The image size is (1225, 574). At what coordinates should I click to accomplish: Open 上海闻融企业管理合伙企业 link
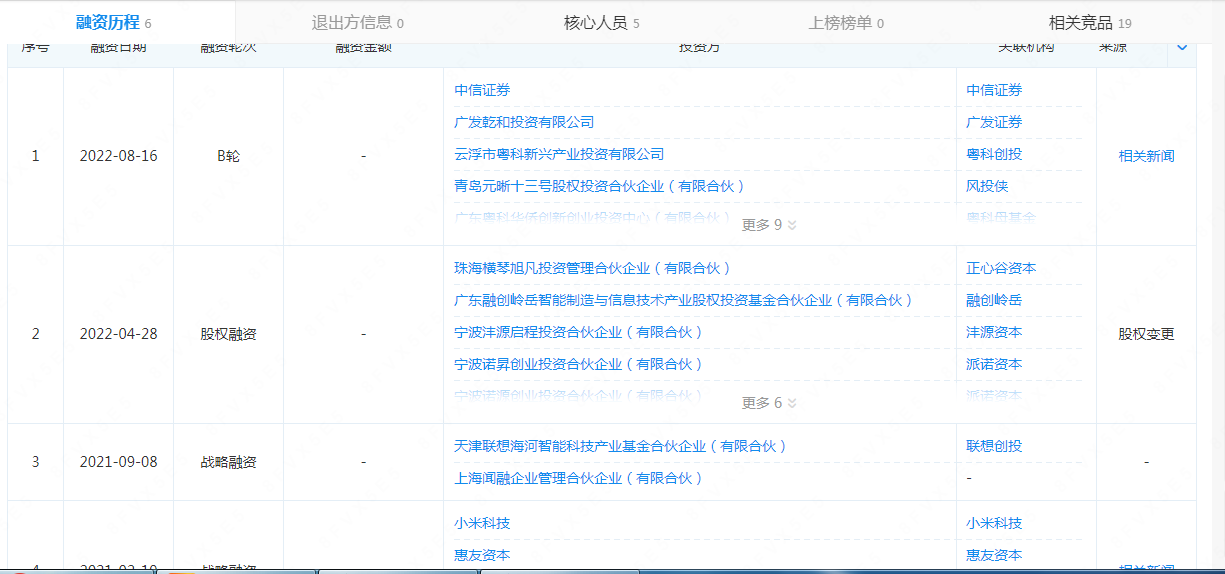pos(578,478)
